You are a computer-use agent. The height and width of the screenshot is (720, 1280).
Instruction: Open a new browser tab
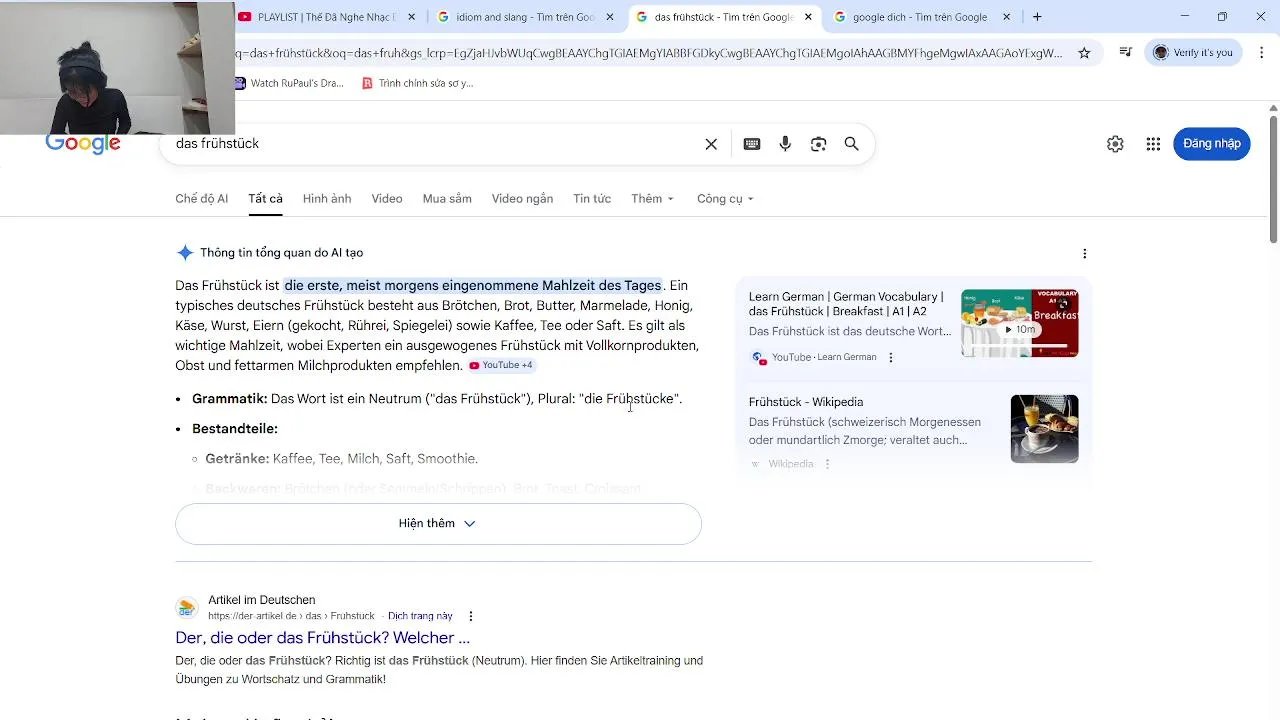click(1037, 17)
